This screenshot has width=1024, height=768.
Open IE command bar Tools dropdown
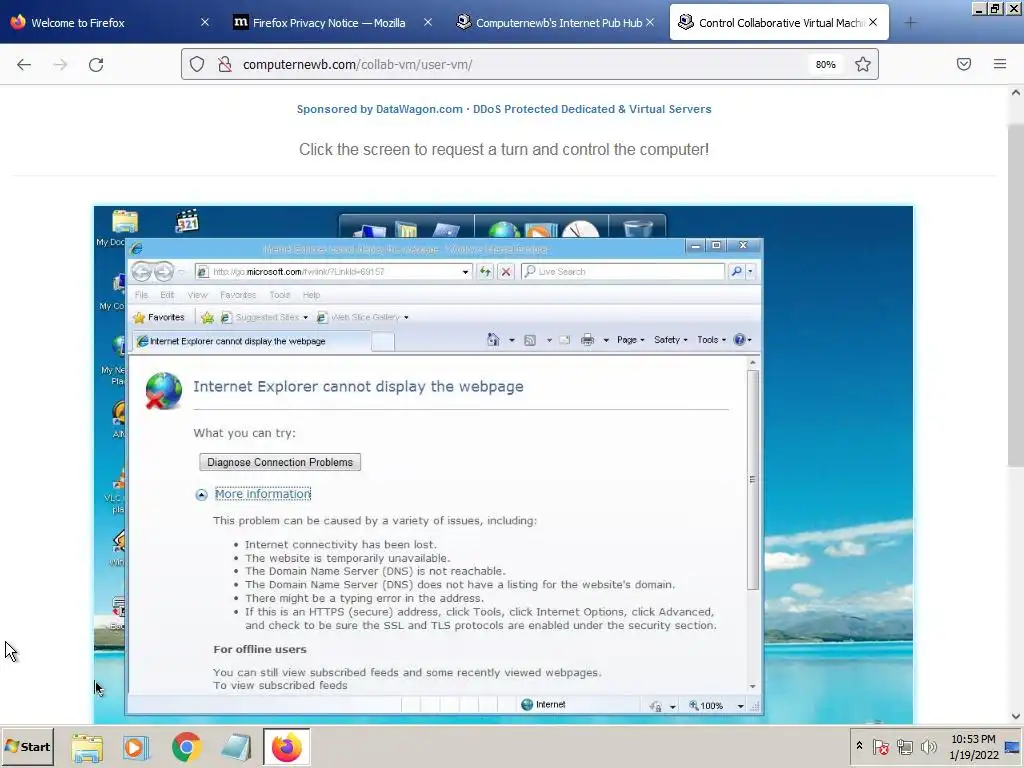(711, 340)
